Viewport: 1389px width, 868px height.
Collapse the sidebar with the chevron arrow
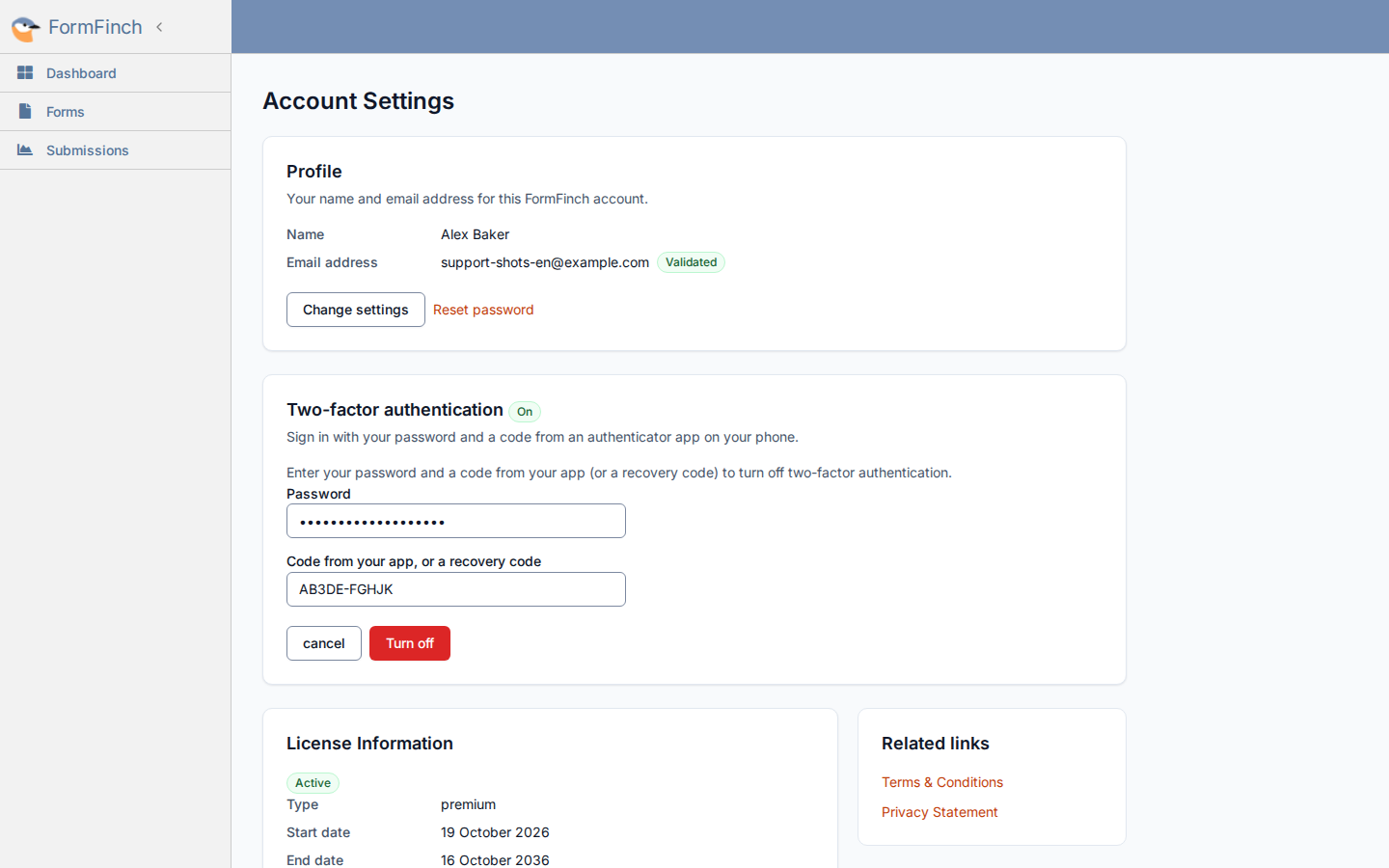click(x=159, y=27)
